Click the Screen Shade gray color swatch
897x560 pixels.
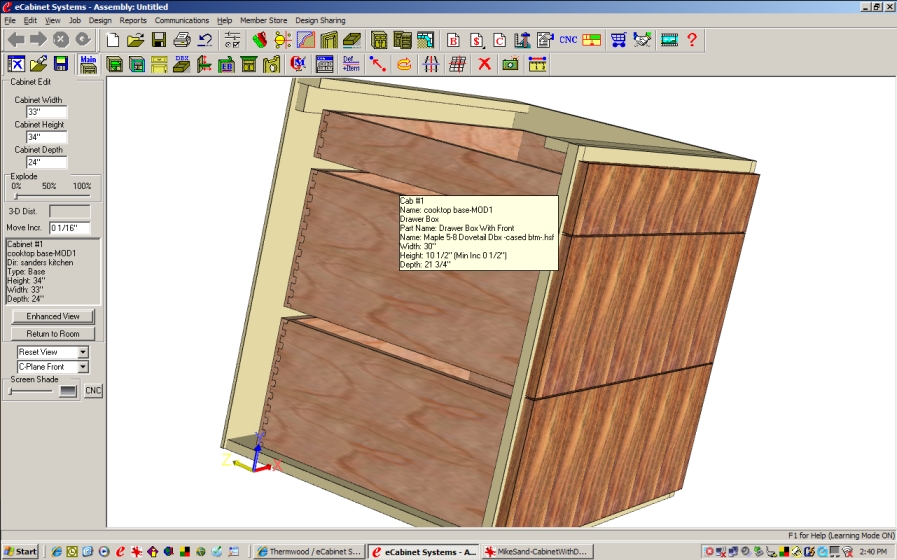(68, 391)
